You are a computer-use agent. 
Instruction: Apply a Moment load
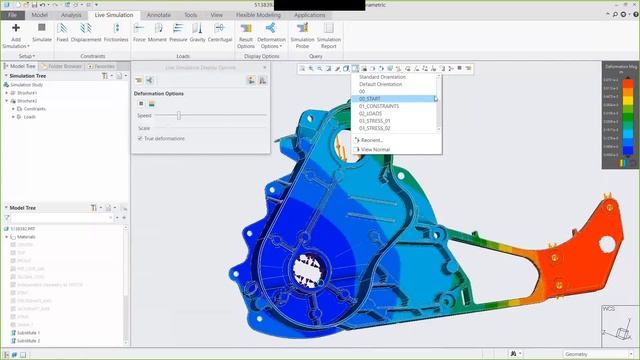[157, 32]
